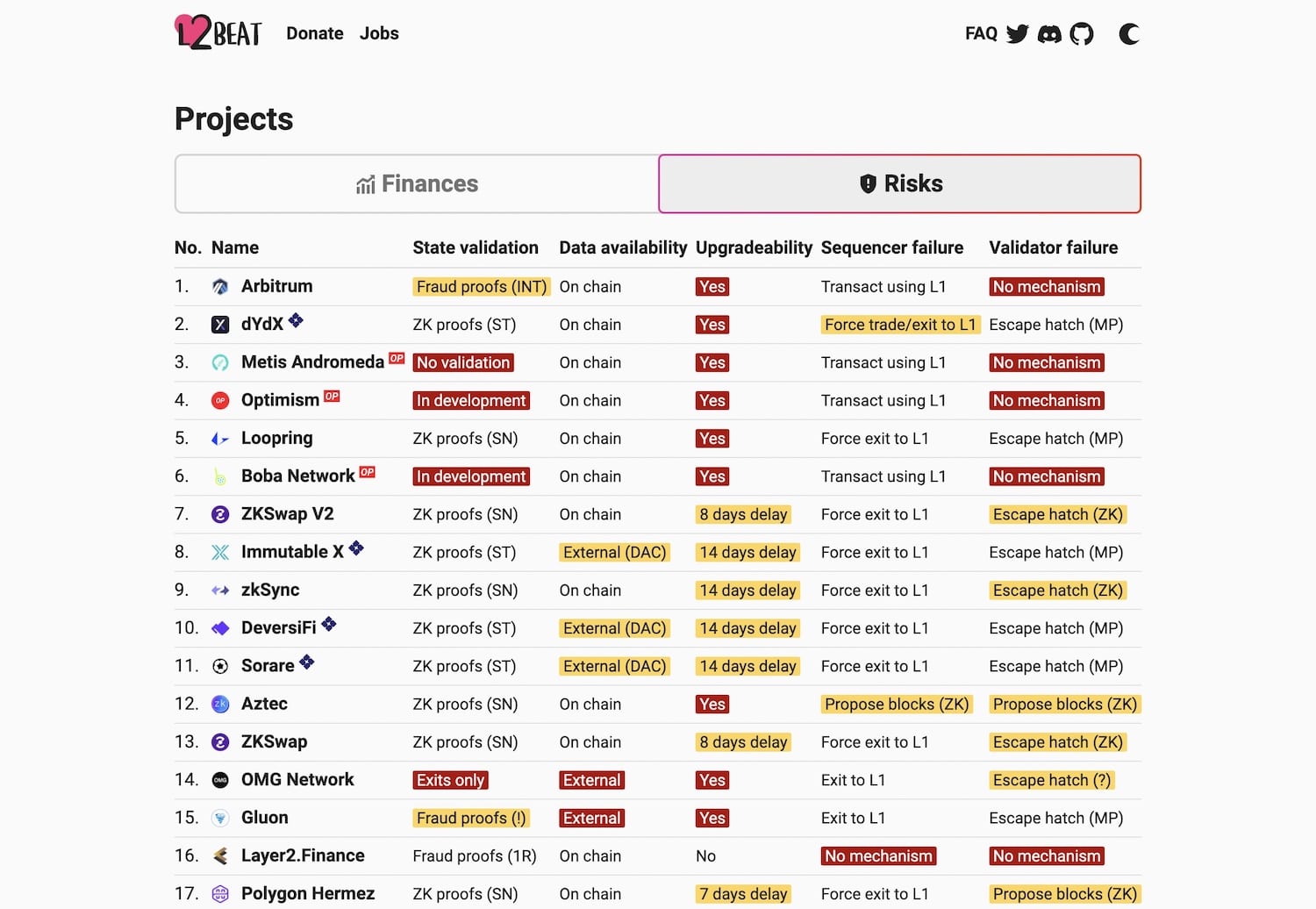Switch to the Finances tab
Screen dimensions: 1316x909
tap(417, 184)
